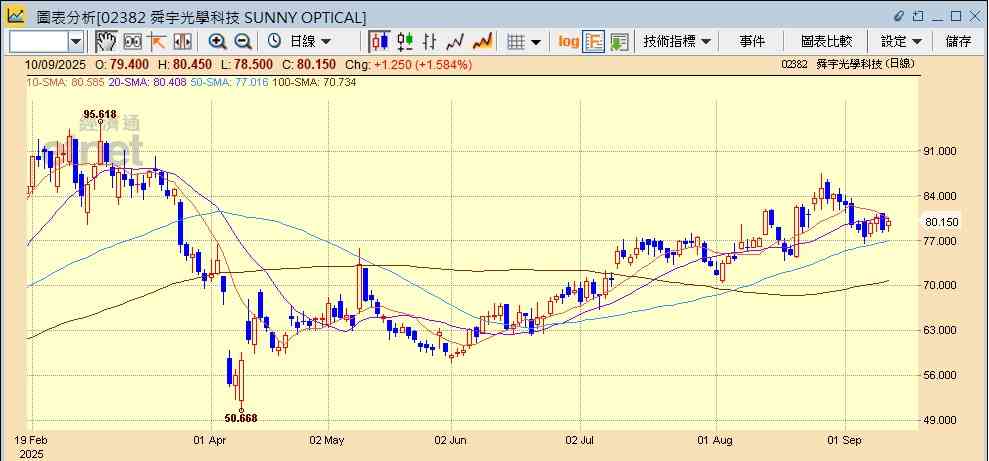
Task: Switch to OHLC bar chart type
Action: 430,42
